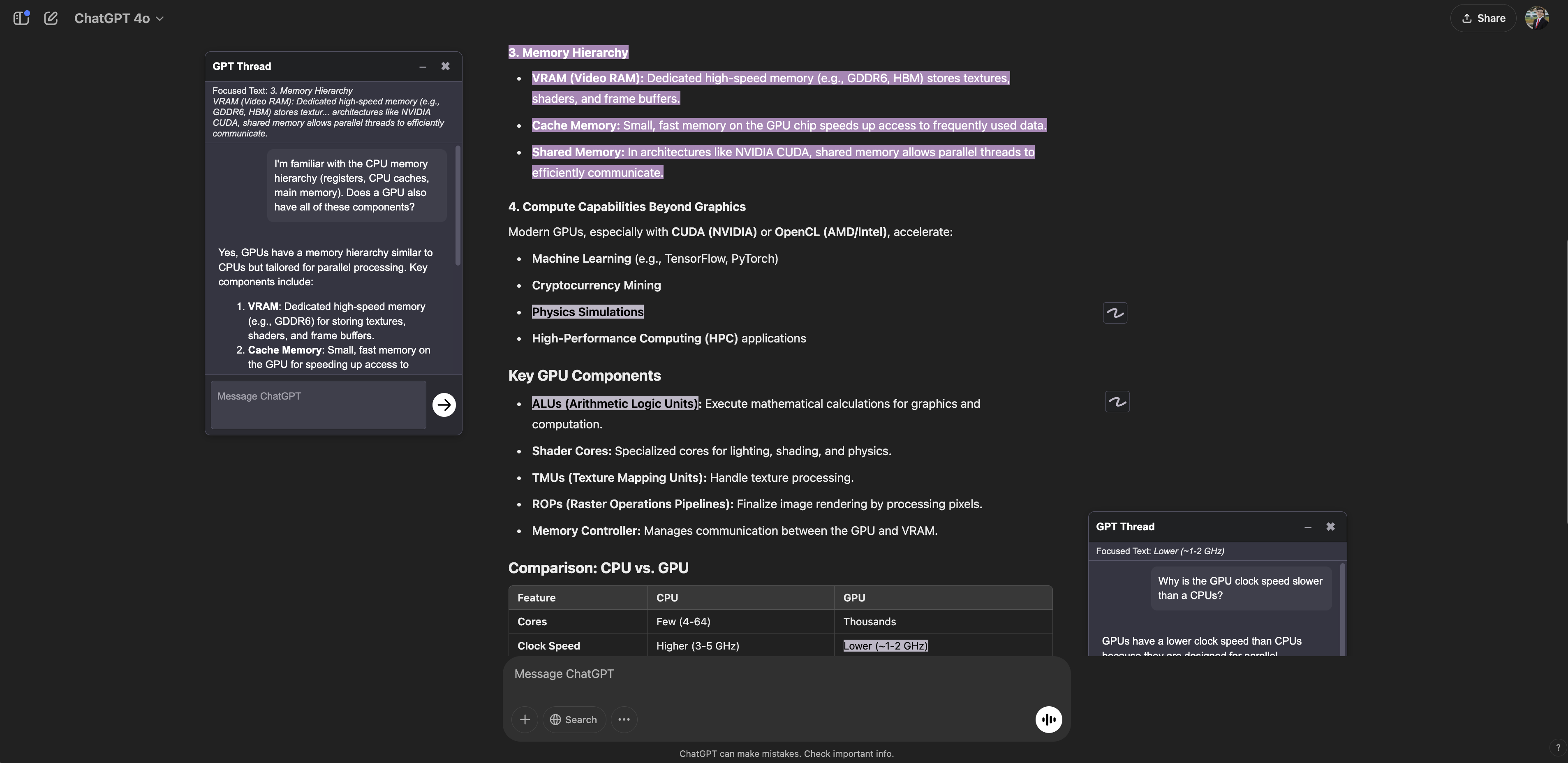Close the Lower clock speed GPT Thread
Image resolution: width=1568 pixels, height=763 pixels.
pos(1331,527)
